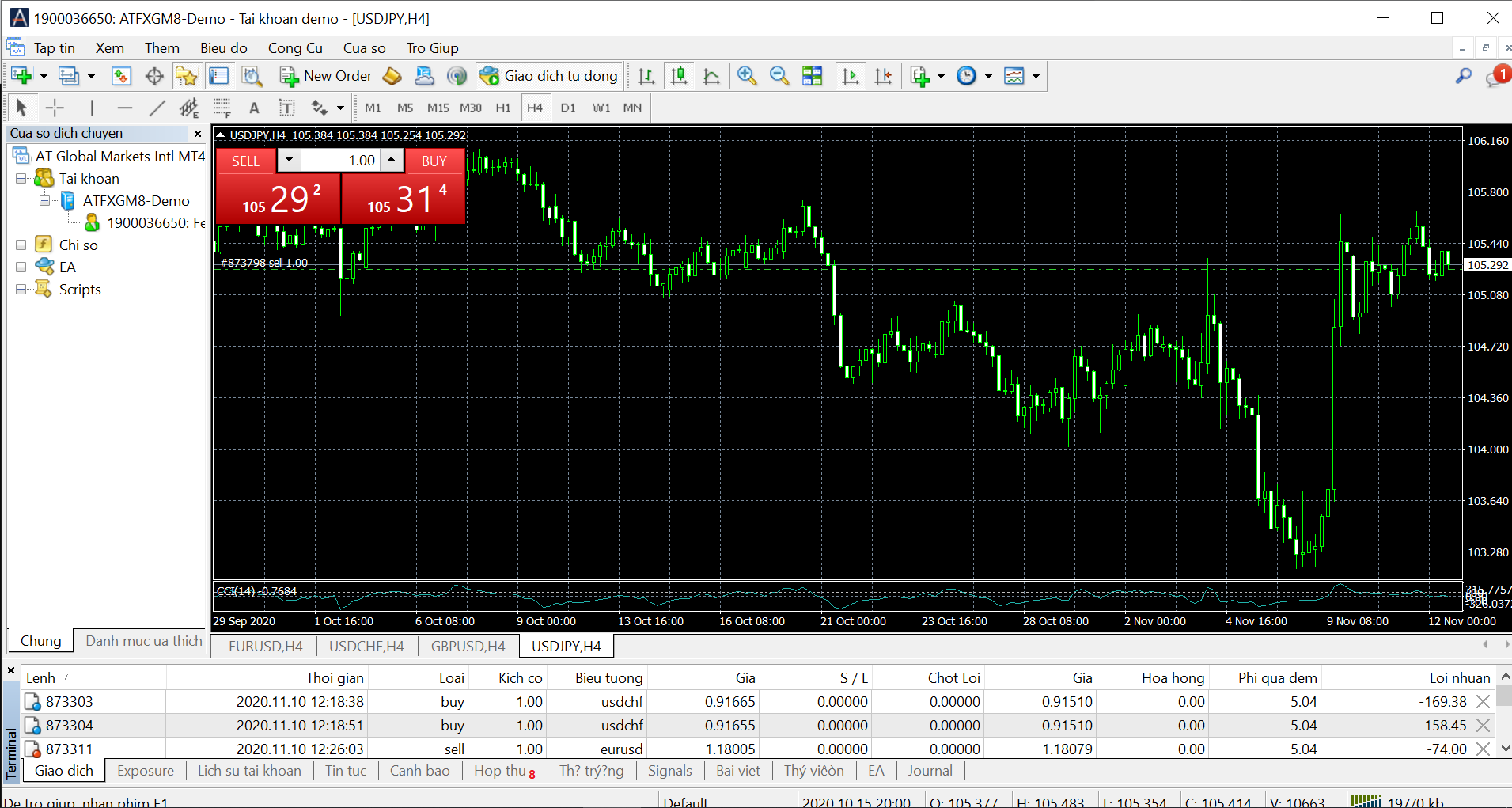Click the lot volume 1.00 field

point(340,161)
